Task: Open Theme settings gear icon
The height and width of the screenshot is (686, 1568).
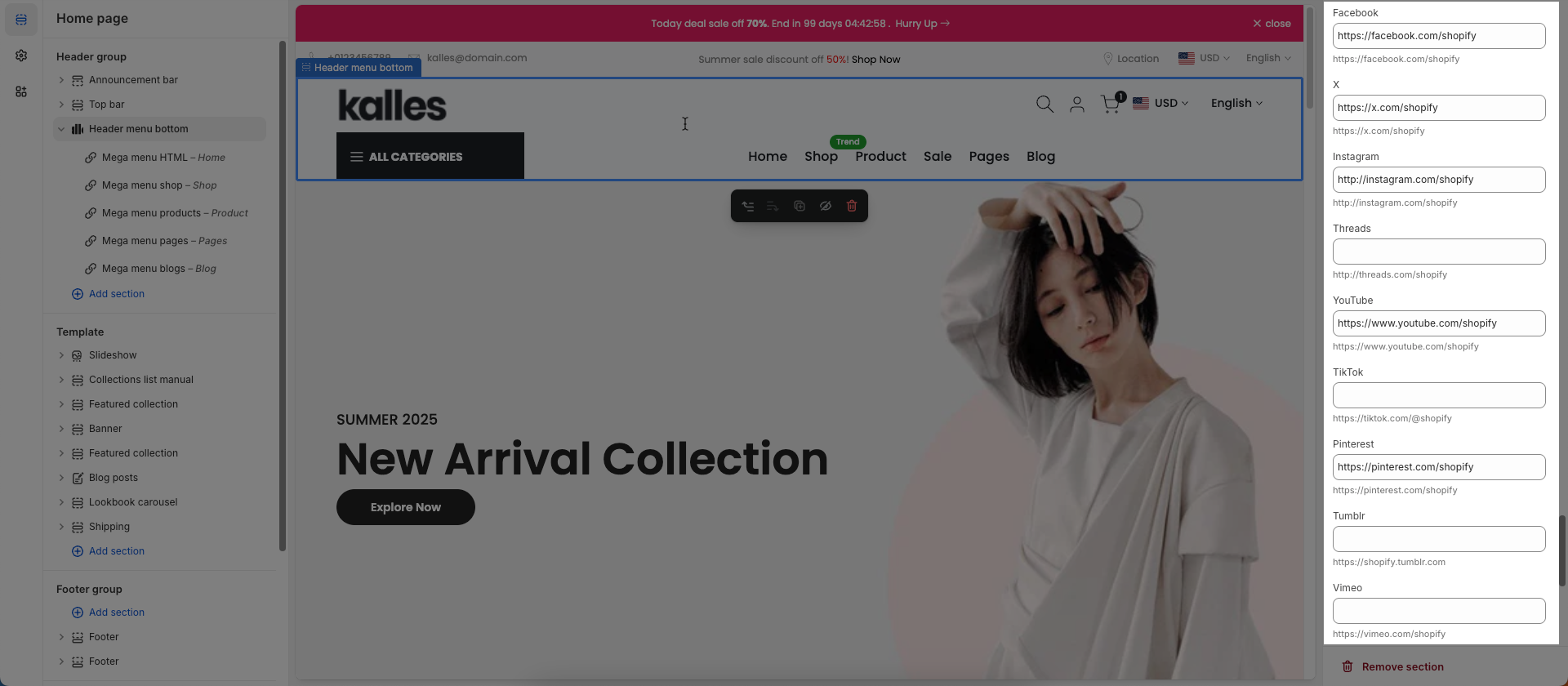Action: tap(21, 56)
